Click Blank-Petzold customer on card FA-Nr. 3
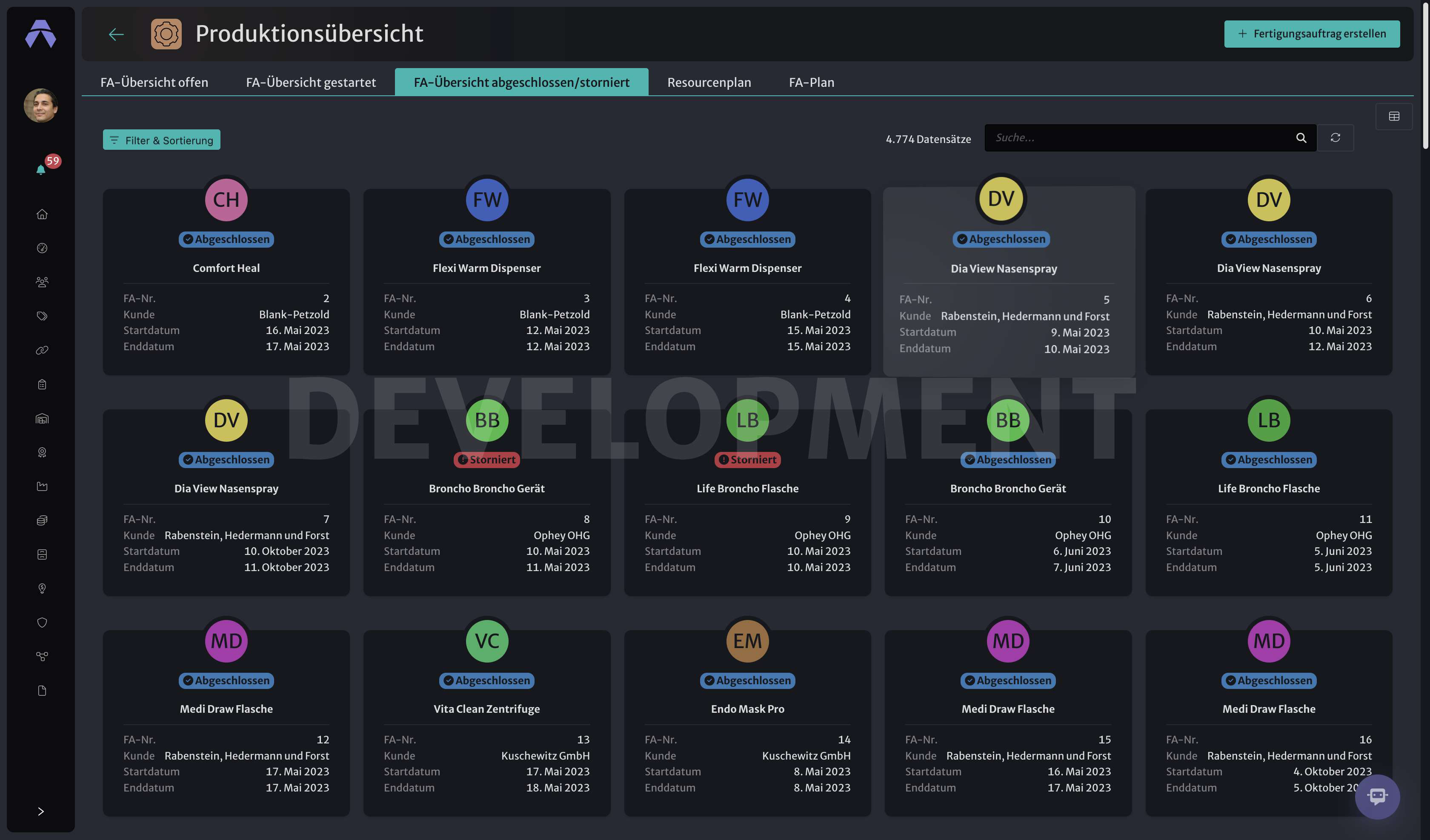 (x=555, y=314)
